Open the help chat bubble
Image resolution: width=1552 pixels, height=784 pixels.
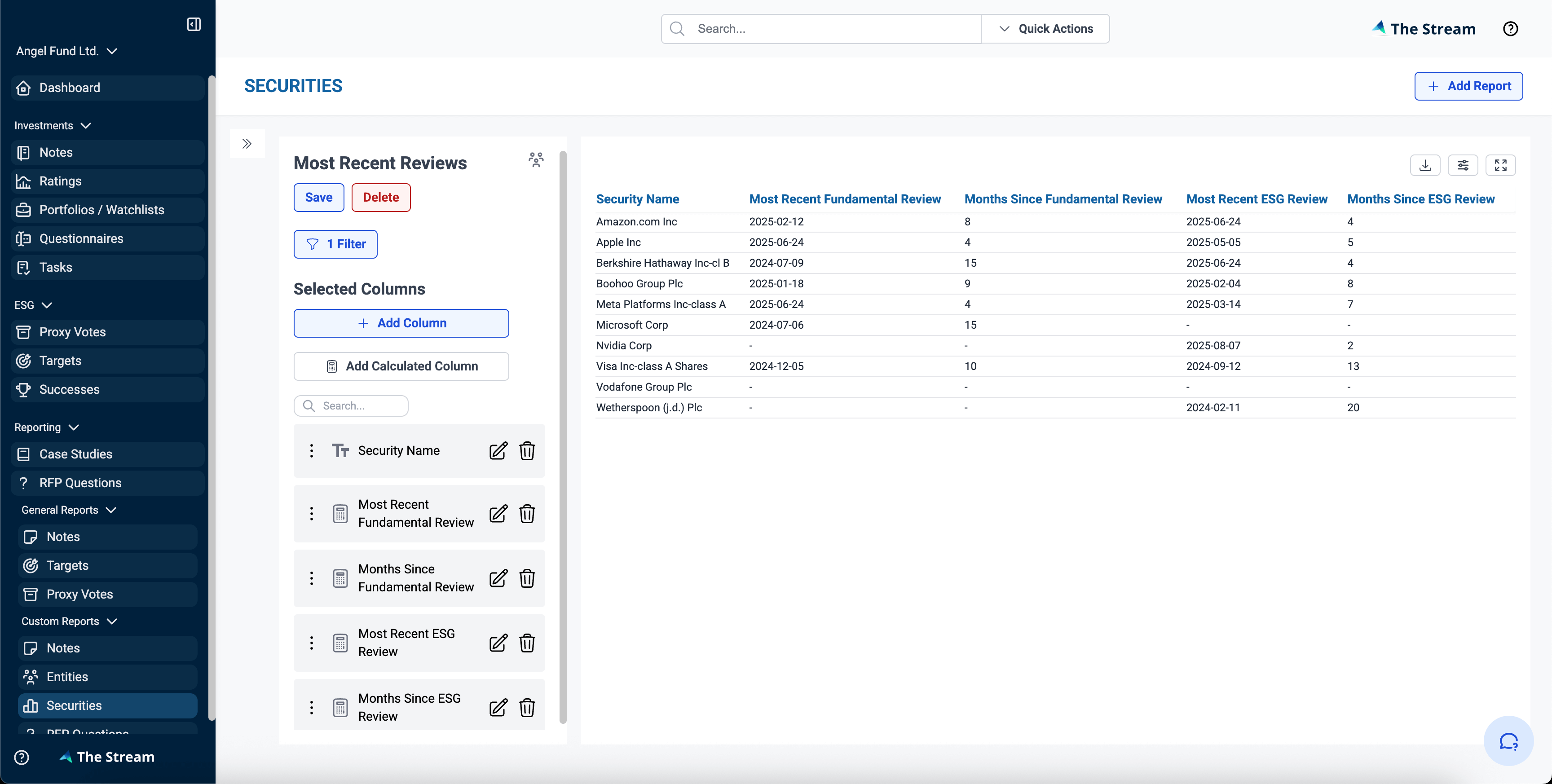1508,740
